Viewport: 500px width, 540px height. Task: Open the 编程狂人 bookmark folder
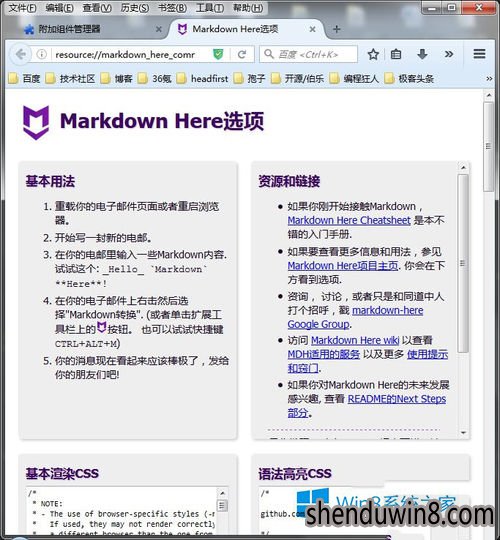tap(354, 79)
